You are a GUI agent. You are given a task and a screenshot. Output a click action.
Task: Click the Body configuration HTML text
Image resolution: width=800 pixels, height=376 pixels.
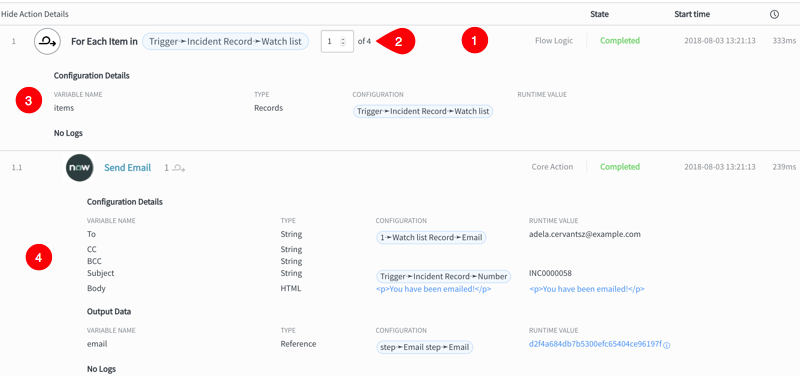434,289
